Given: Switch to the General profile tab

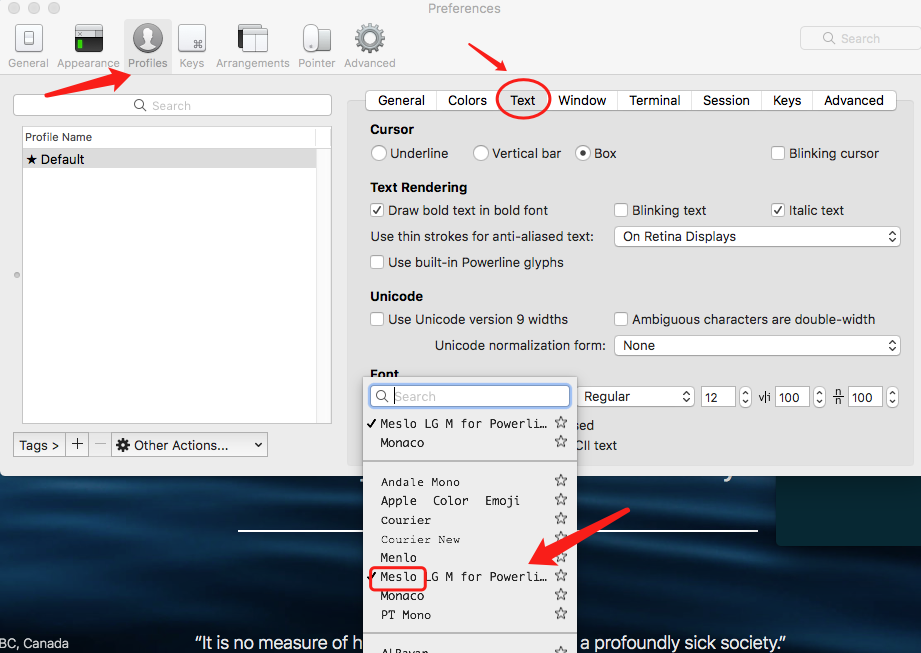Looking at the screenshot, I should tap(401, 100).
